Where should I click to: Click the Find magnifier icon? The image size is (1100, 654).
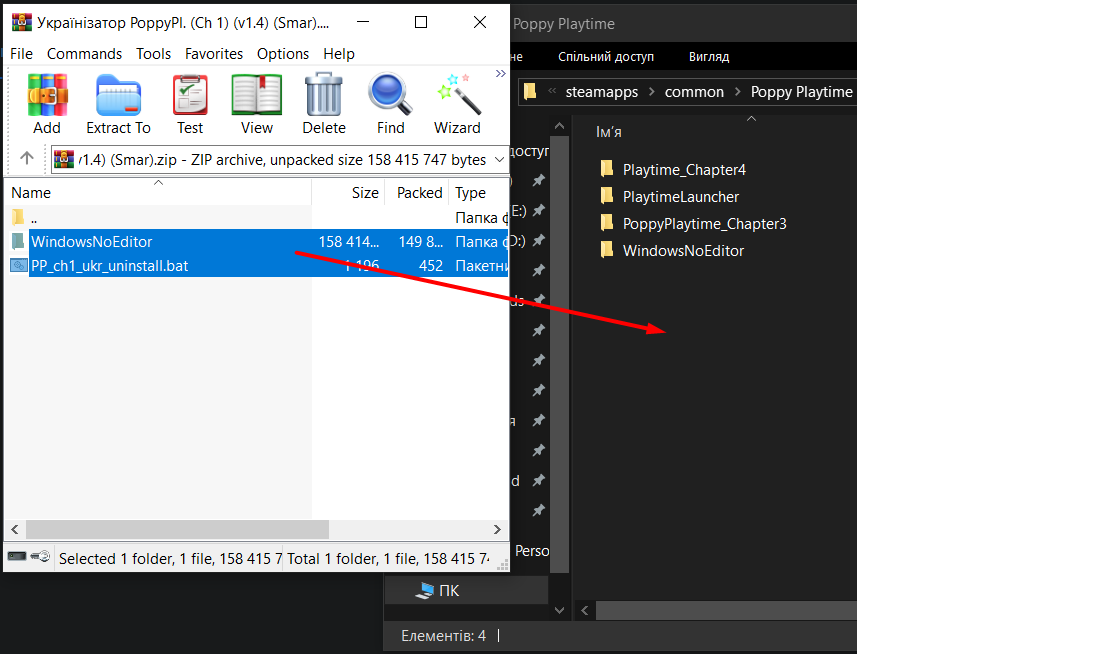(390, 95)
